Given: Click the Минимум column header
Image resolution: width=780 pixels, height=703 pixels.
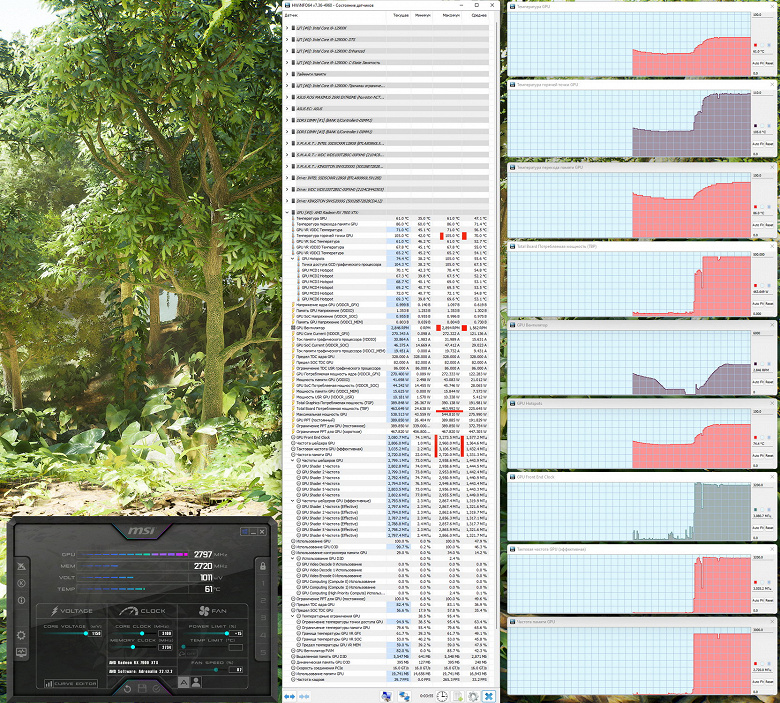Looking at the screenshot, I should [422, 15].
